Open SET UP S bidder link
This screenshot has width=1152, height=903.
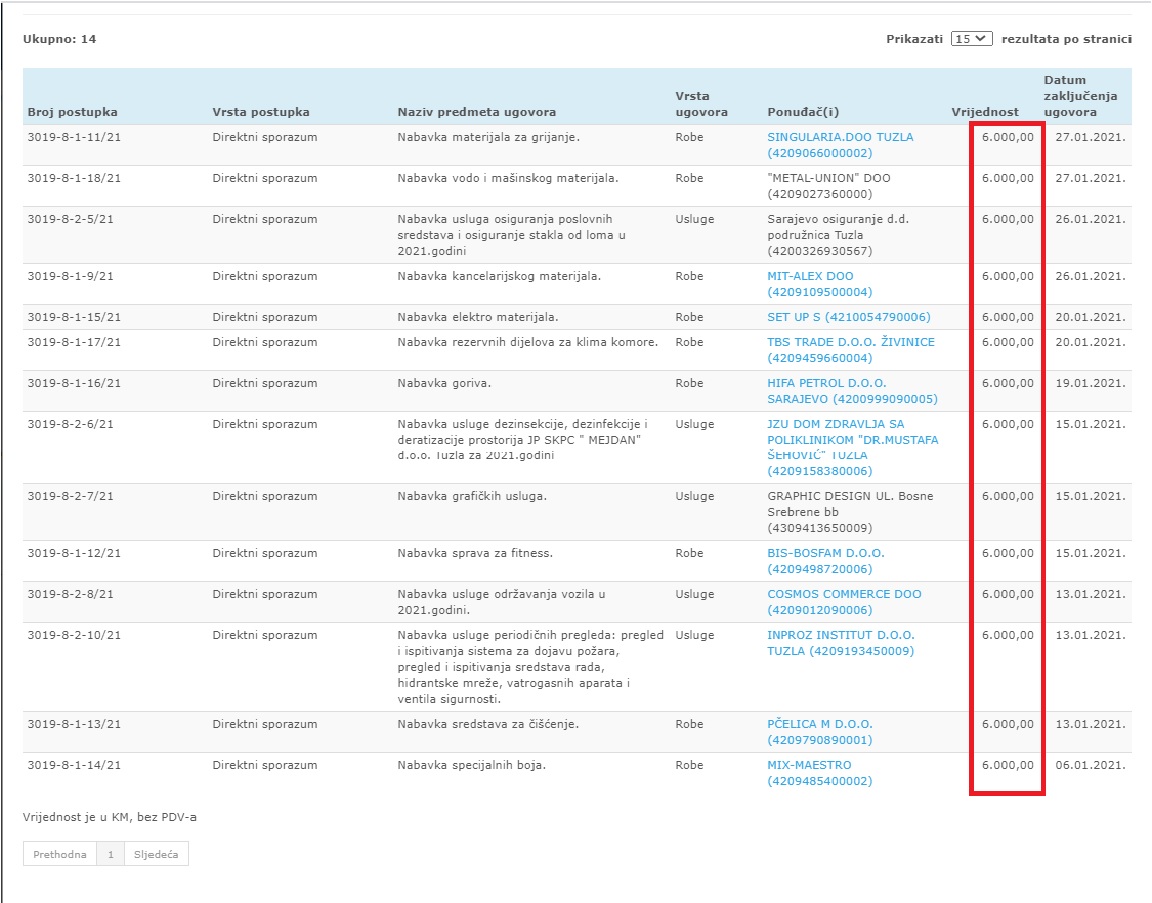click(x=849, y=317)
